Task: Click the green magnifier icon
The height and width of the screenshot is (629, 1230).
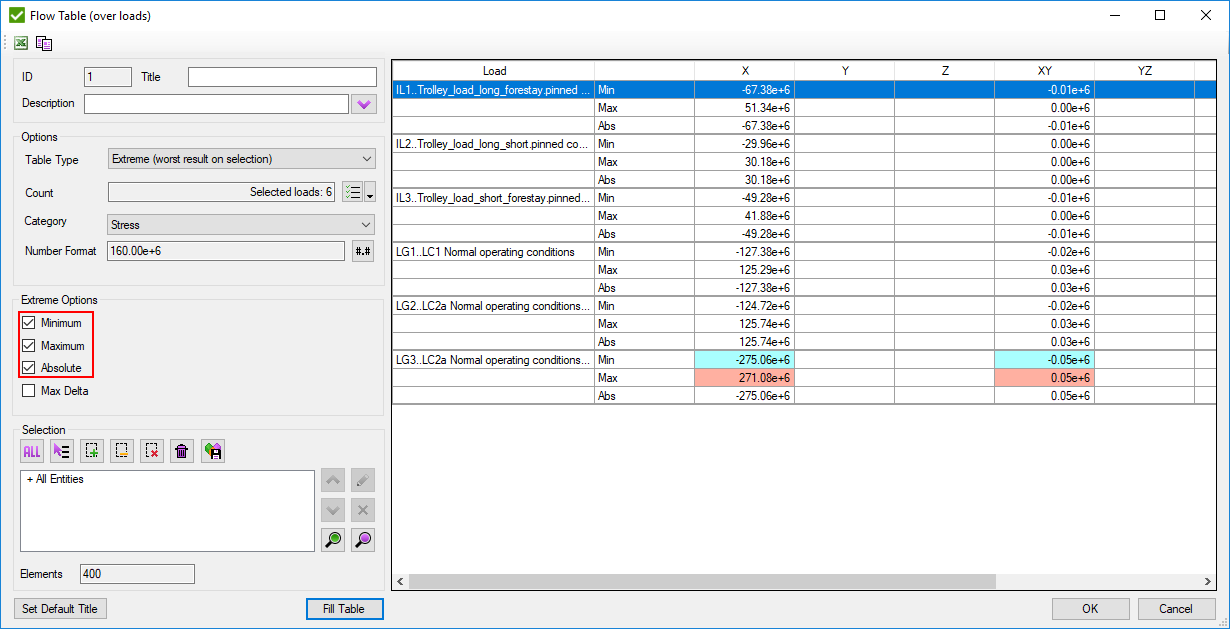Action: (334, 540)
